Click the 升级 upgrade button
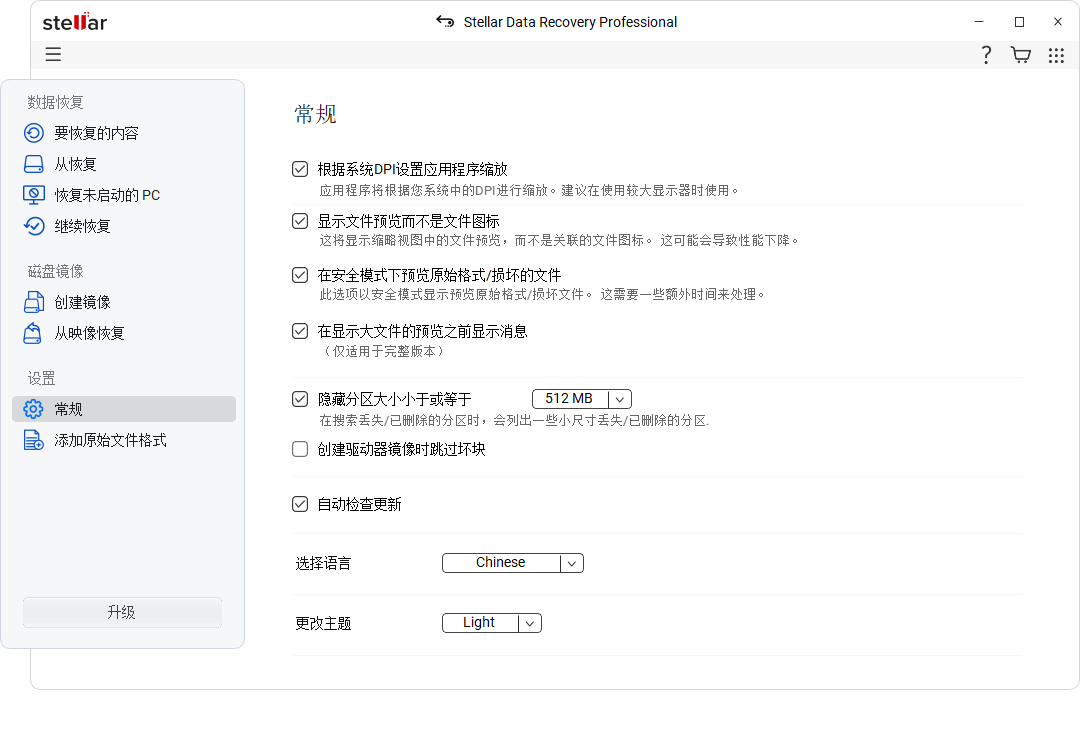The image size is (1080, 730). coord(121,612)
